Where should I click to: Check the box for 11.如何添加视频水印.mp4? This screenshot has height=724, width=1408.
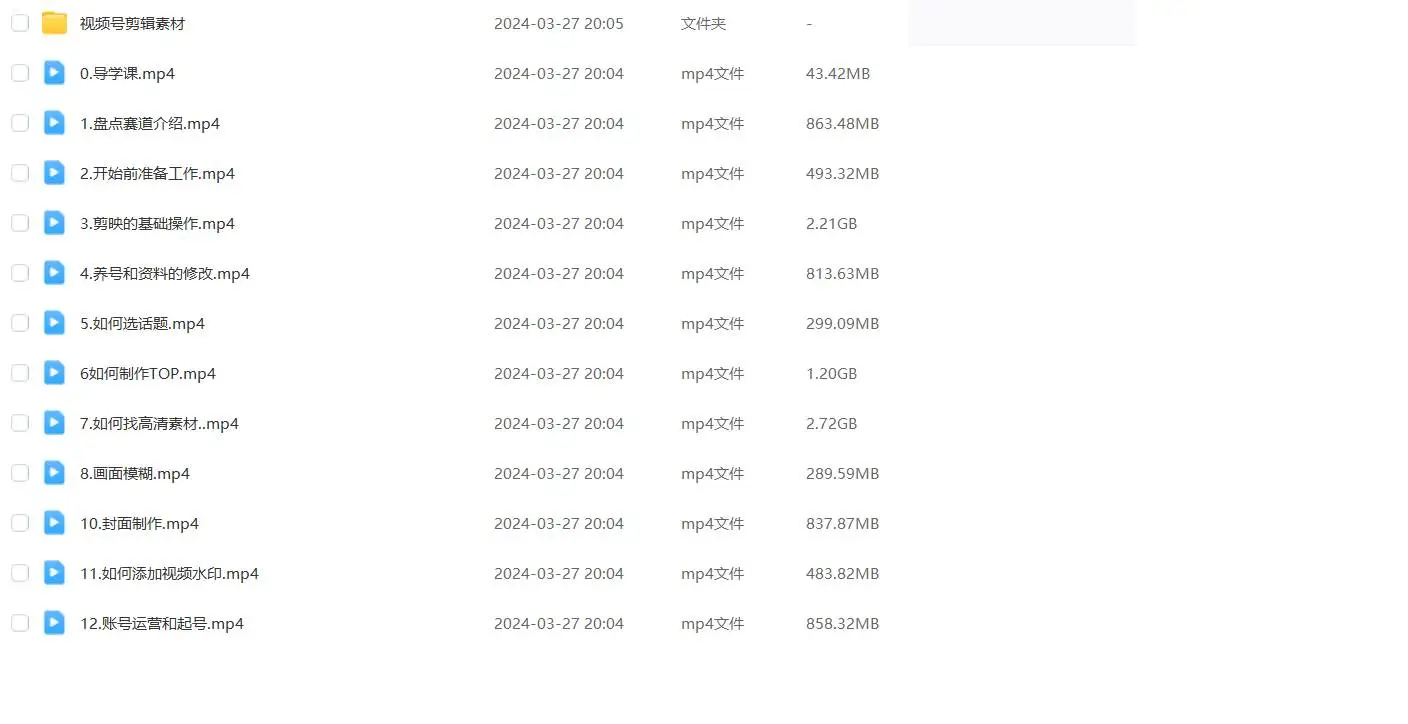click(x=20, y=573)
